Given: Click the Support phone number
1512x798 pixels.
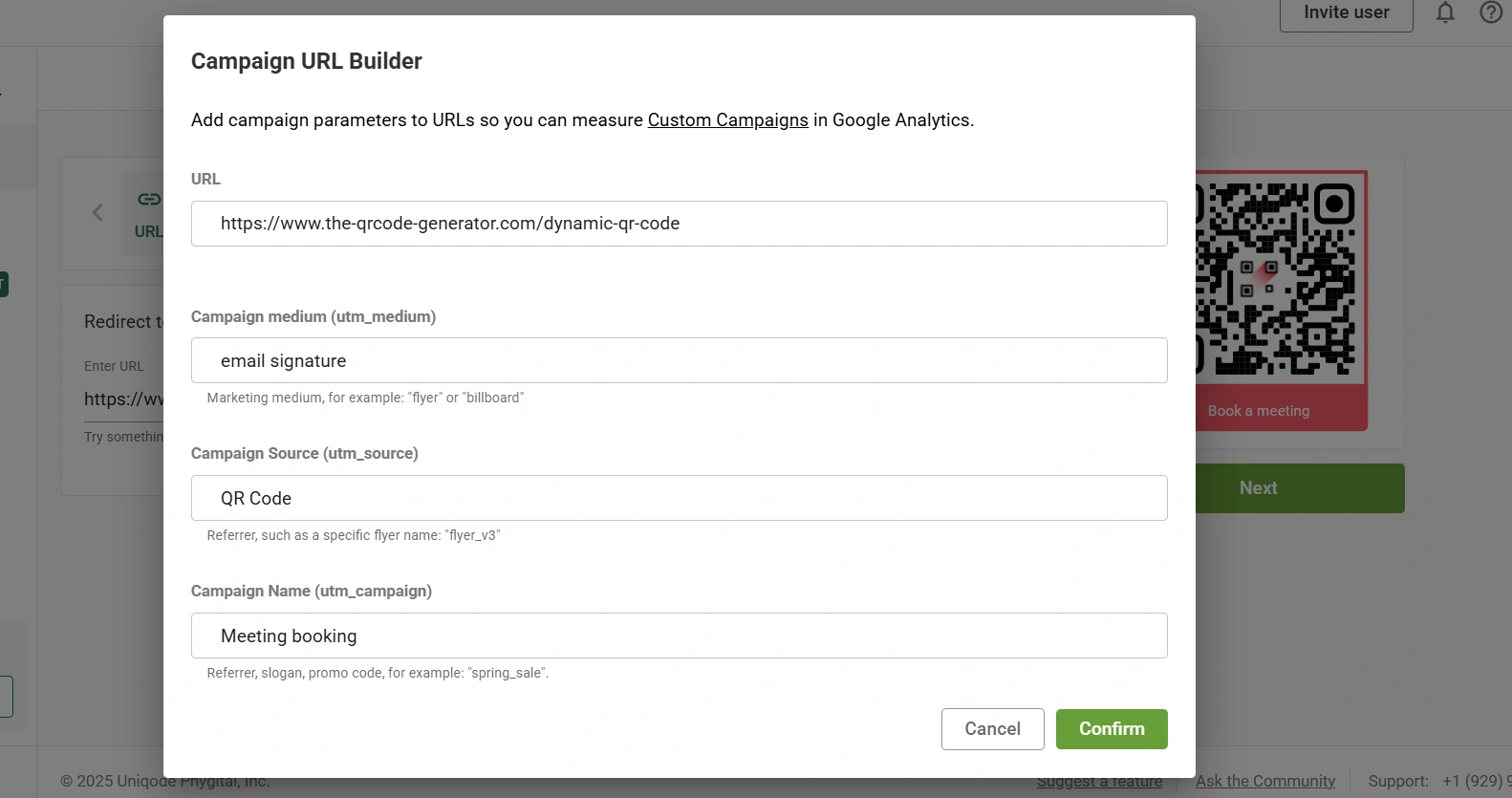Looking at the screenshot, I should (1476, 782).
